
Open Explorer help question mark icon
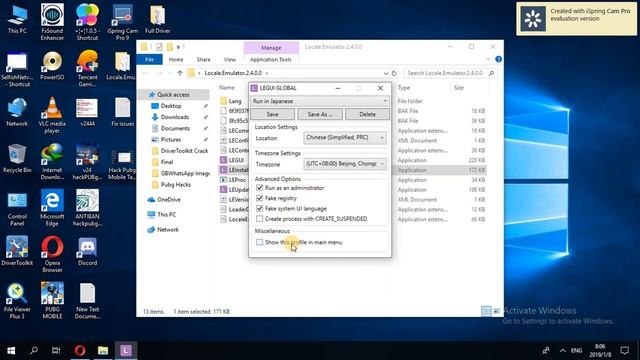tap(498, 59)
